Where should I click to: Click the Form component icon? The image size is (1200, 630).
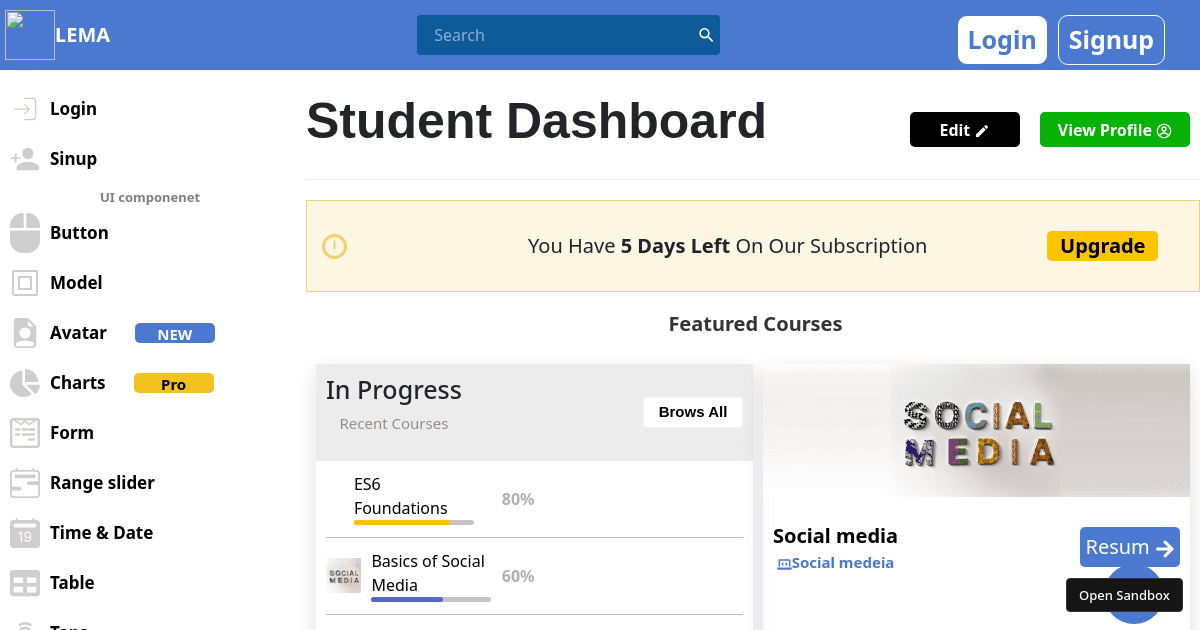(24, 432)
